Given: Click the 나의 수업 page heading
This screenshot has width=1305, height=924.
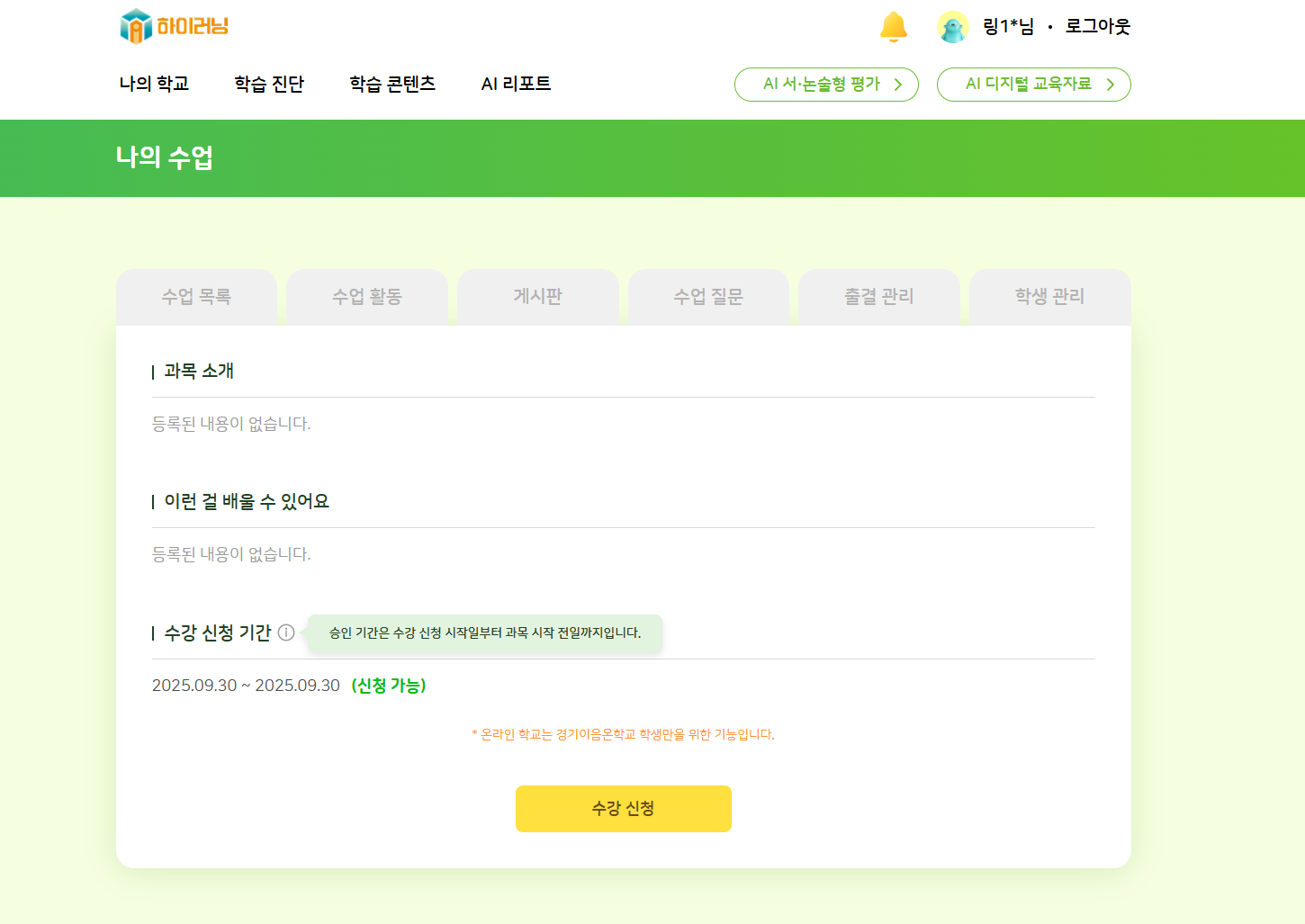Looking at the screenshot, I should point(165,157).
